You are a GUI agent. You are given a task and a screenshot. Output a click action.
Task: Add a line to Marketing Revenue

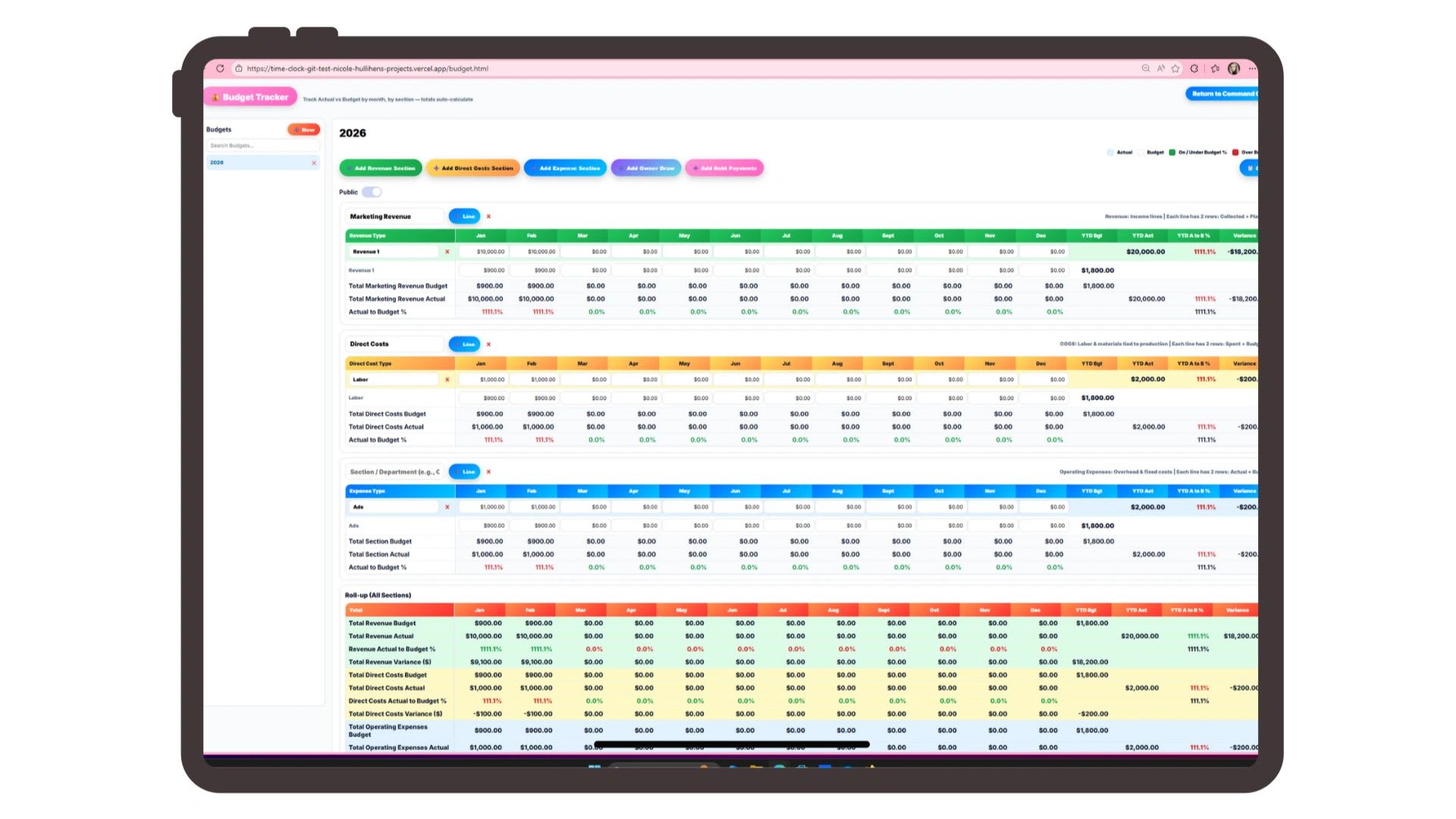[x=464, y=216]
